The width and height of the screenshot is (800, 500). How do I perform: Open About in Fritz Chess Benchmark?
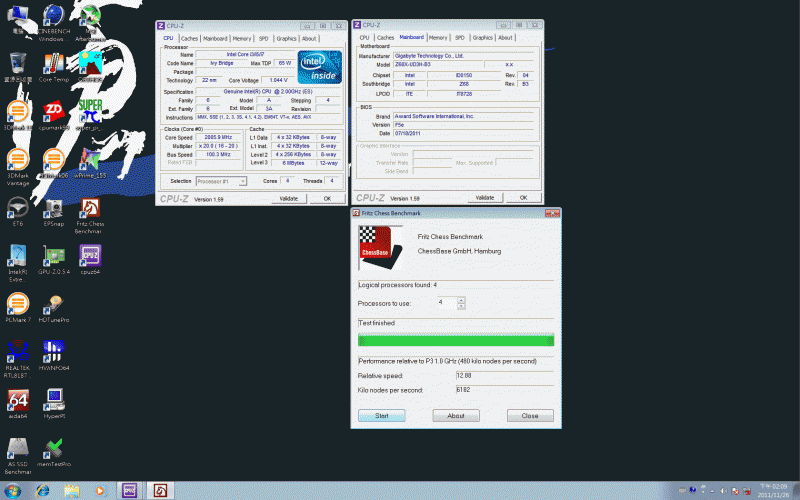(x=456, y=416)
